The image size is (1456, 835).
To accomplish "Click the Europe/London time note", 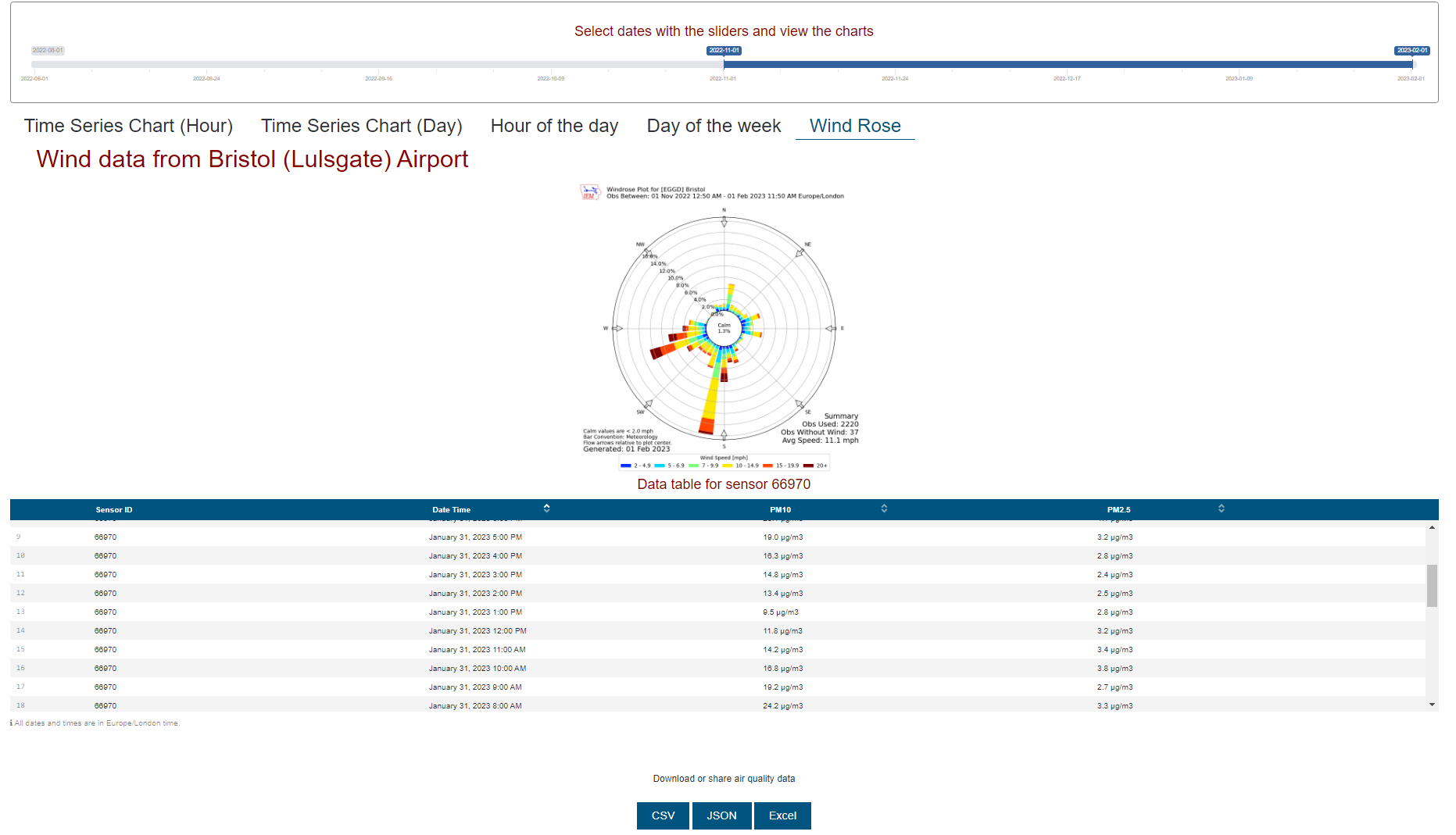I will [x=95, y=723].
